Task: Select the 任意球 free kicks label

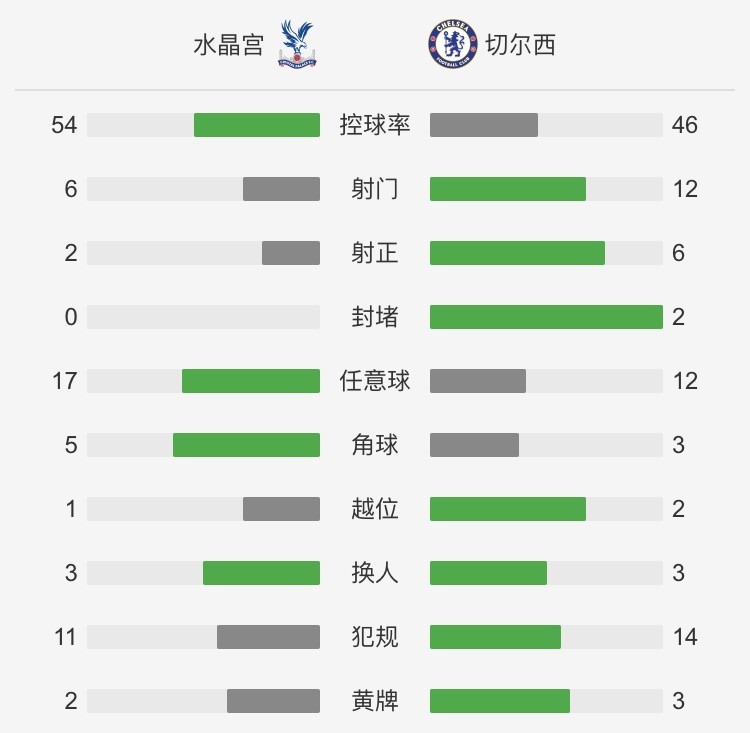Action: click(375, 381)
